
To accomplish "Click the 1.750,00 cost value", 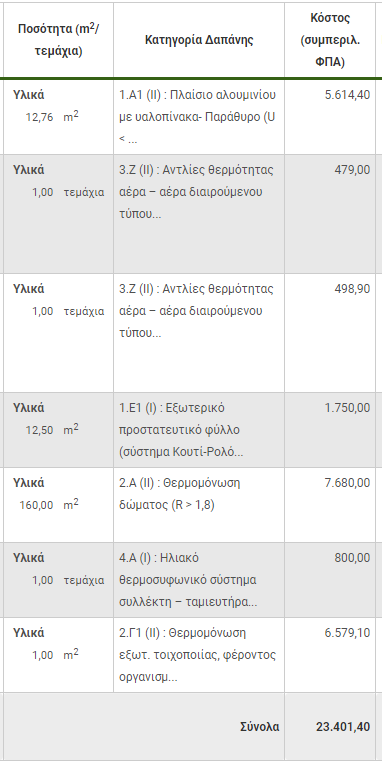I will click(x=347, y=408).
